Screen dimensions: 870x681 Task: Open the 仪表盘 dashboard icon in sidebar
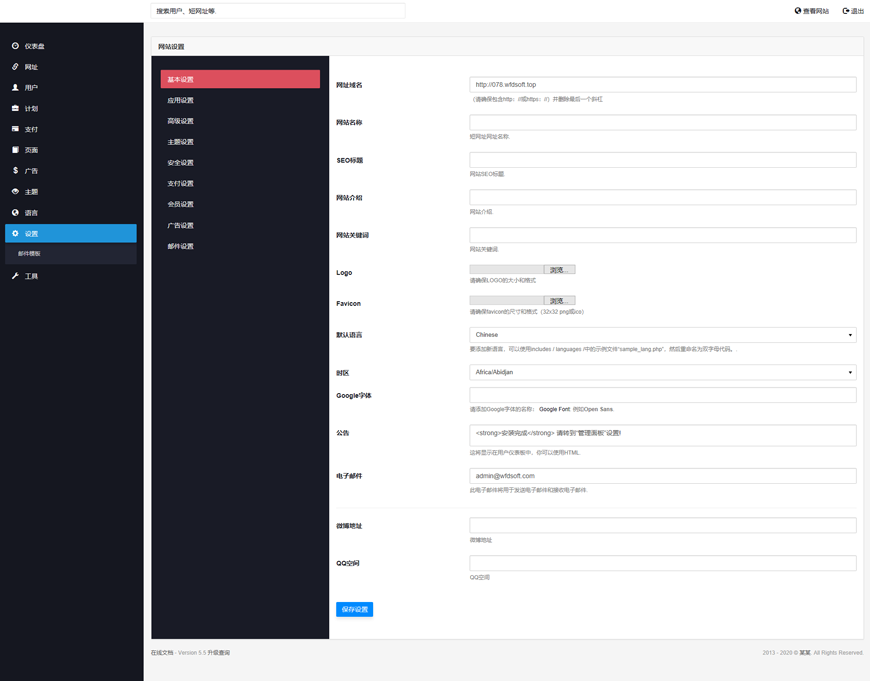click(15, 46)
